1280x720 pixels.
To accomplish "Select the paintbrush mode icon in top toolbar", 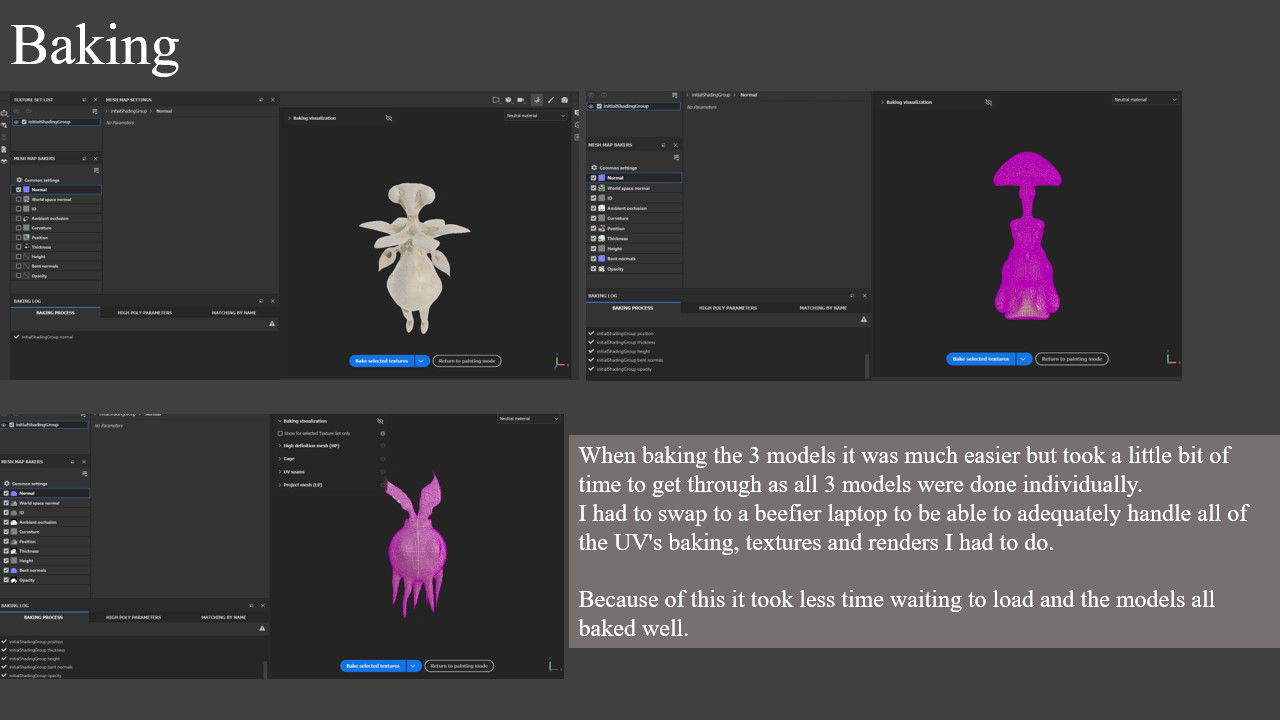I will tap(550, 100).
